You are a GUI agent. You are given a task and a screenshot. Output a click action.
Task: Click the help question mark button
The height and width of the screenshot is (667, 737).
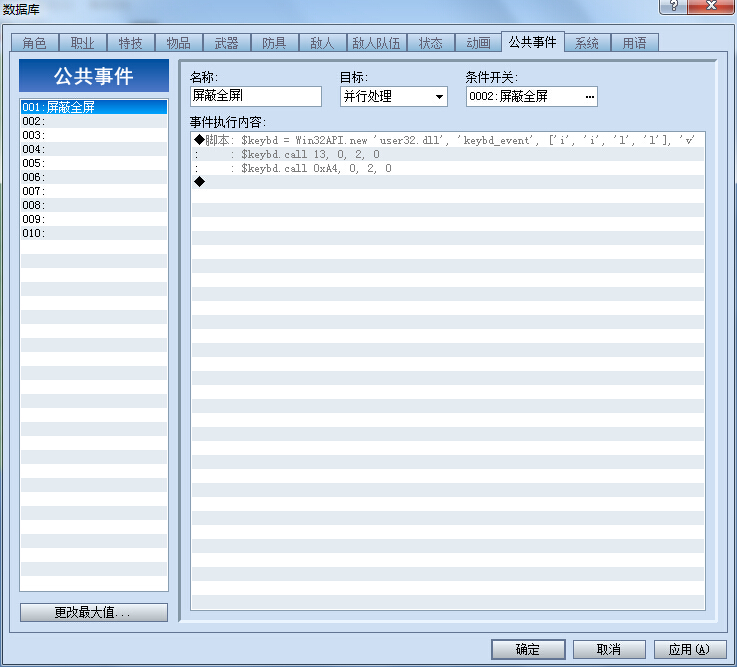click(674, 6)
